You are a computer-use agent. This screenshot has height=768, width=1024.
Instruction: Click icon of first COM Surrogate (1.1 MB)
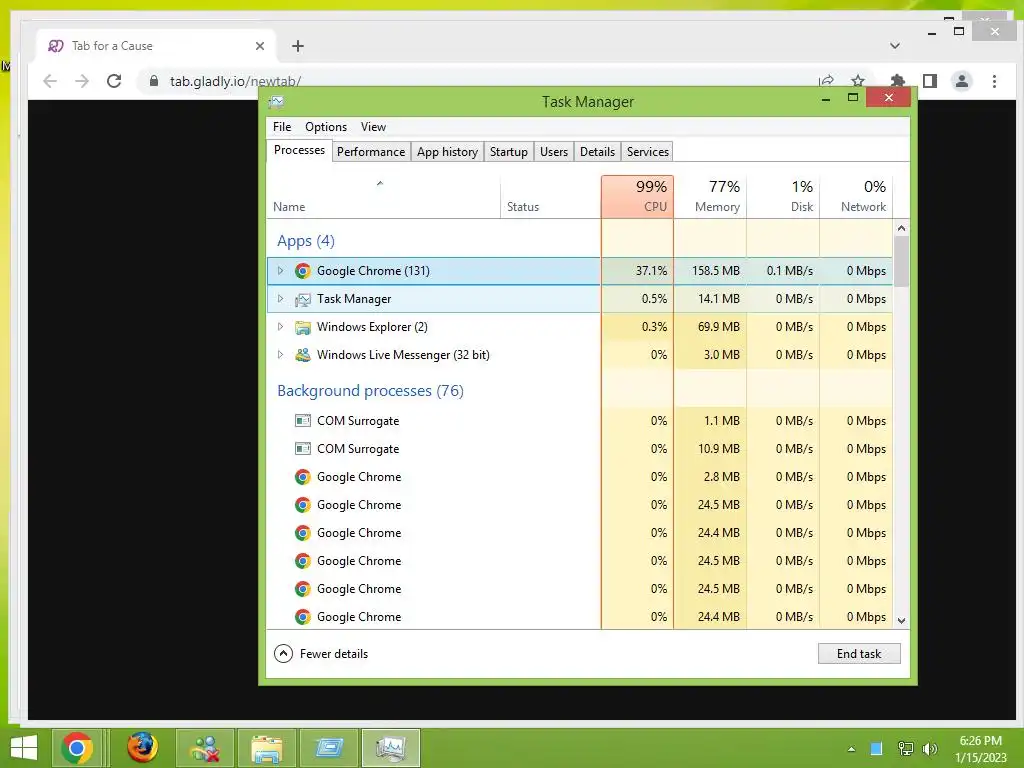tap(302, 421)
